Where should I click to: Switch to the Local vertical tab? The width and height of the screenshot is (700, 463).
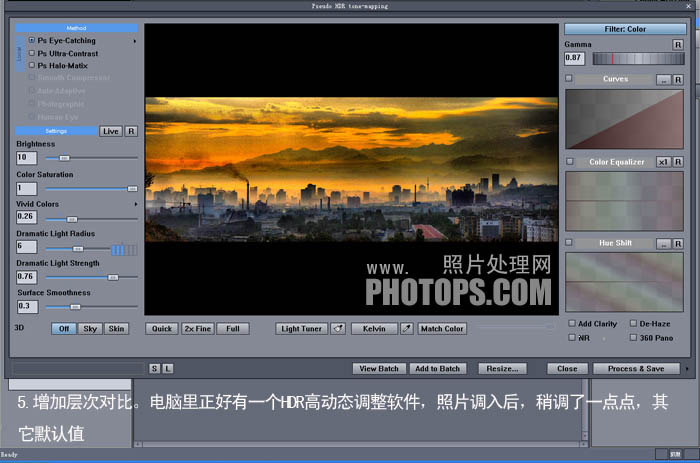pyautogui.click(x=19, y=53)
